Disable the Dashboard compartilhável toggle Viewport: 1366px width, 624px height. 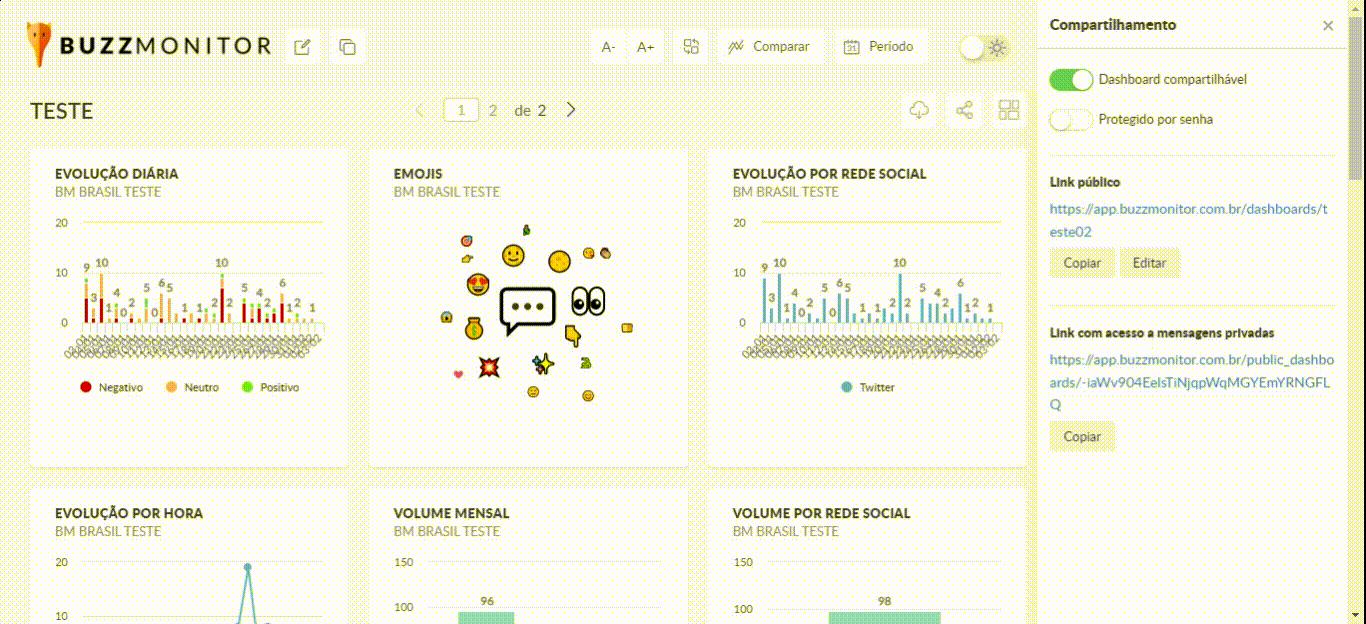click(1071, 80)
